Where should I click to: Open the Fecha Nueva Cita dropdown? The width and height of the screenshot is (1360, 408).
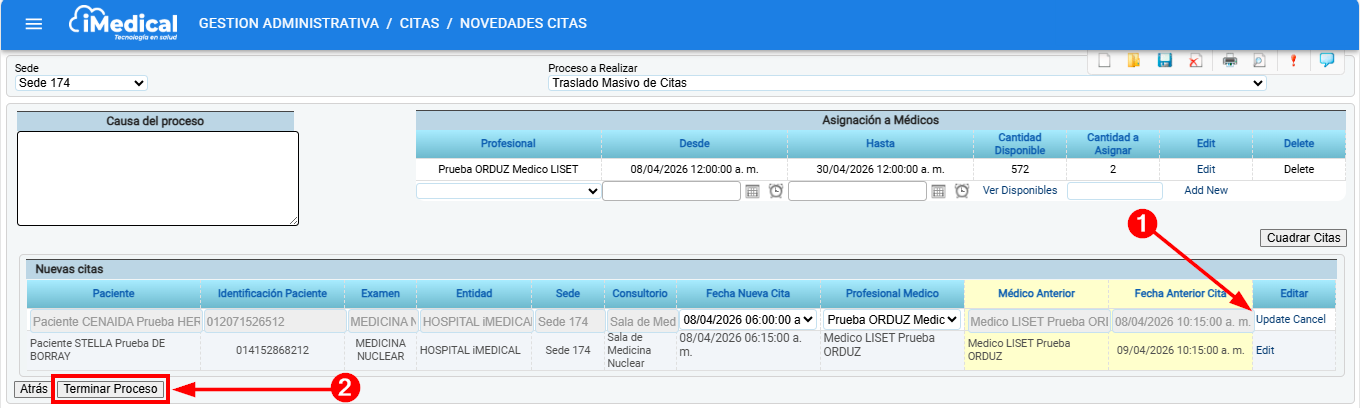(x=747, y=321)
